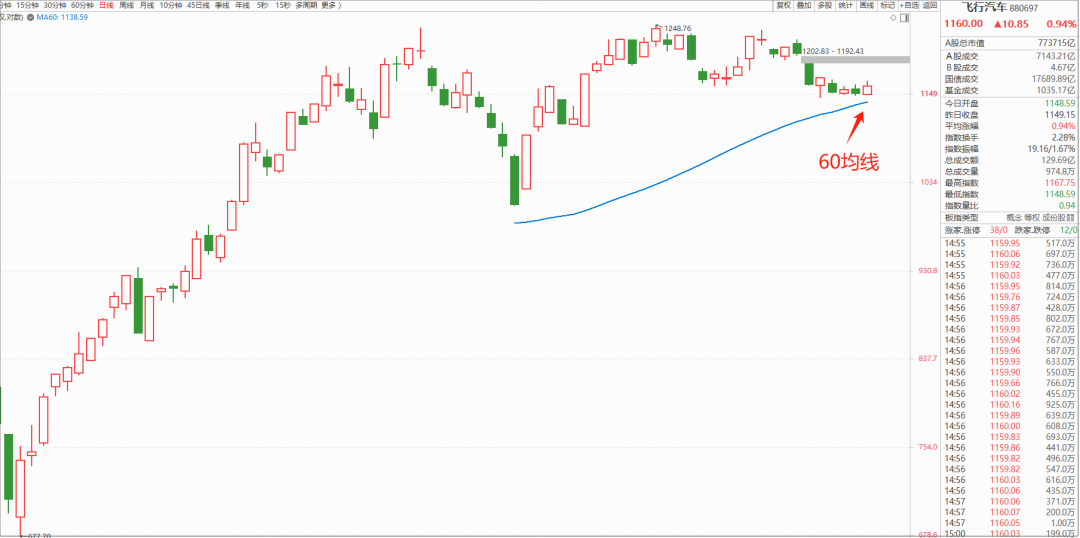Click the small grid icon after 成份股
This screenshot has height=538, width=1080.
1069,217
